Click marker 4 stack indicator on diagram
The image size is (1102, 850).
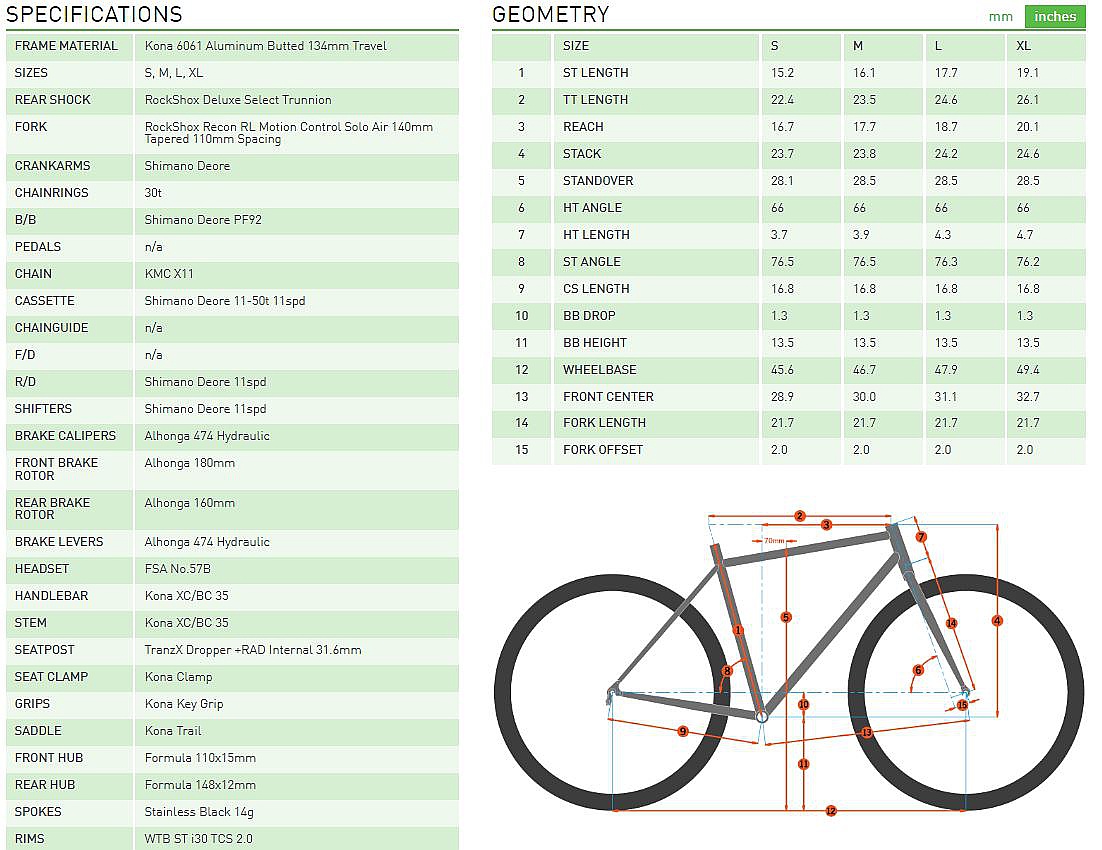[997, 621]
